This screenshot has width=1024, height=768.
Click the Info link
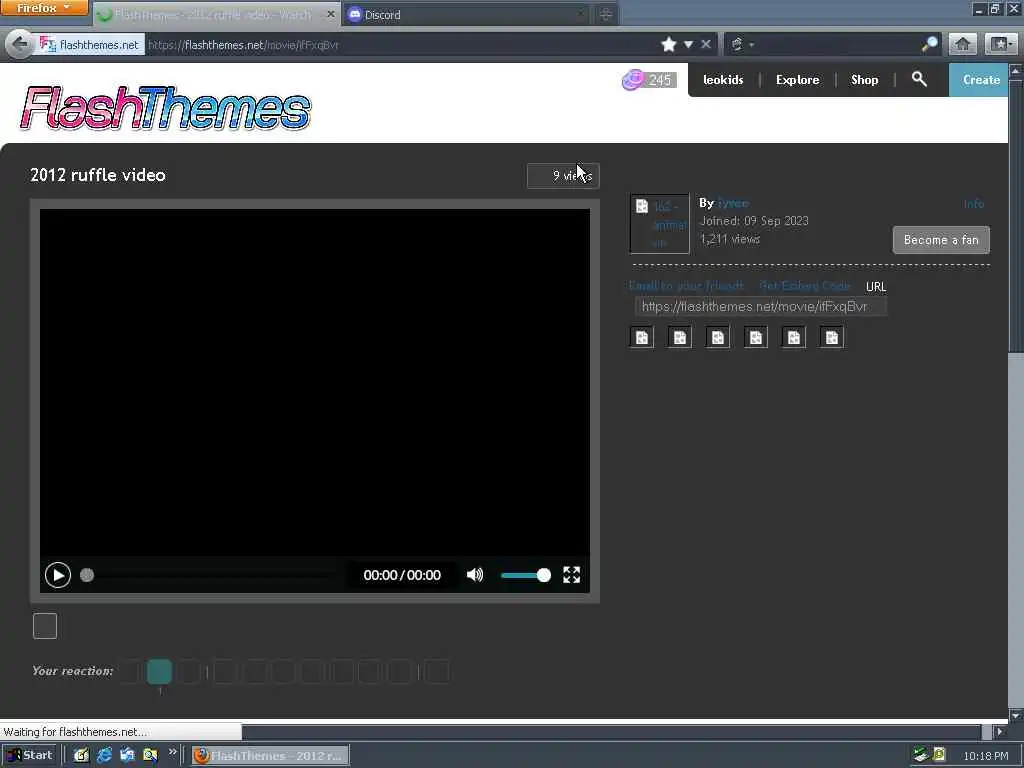974,204
